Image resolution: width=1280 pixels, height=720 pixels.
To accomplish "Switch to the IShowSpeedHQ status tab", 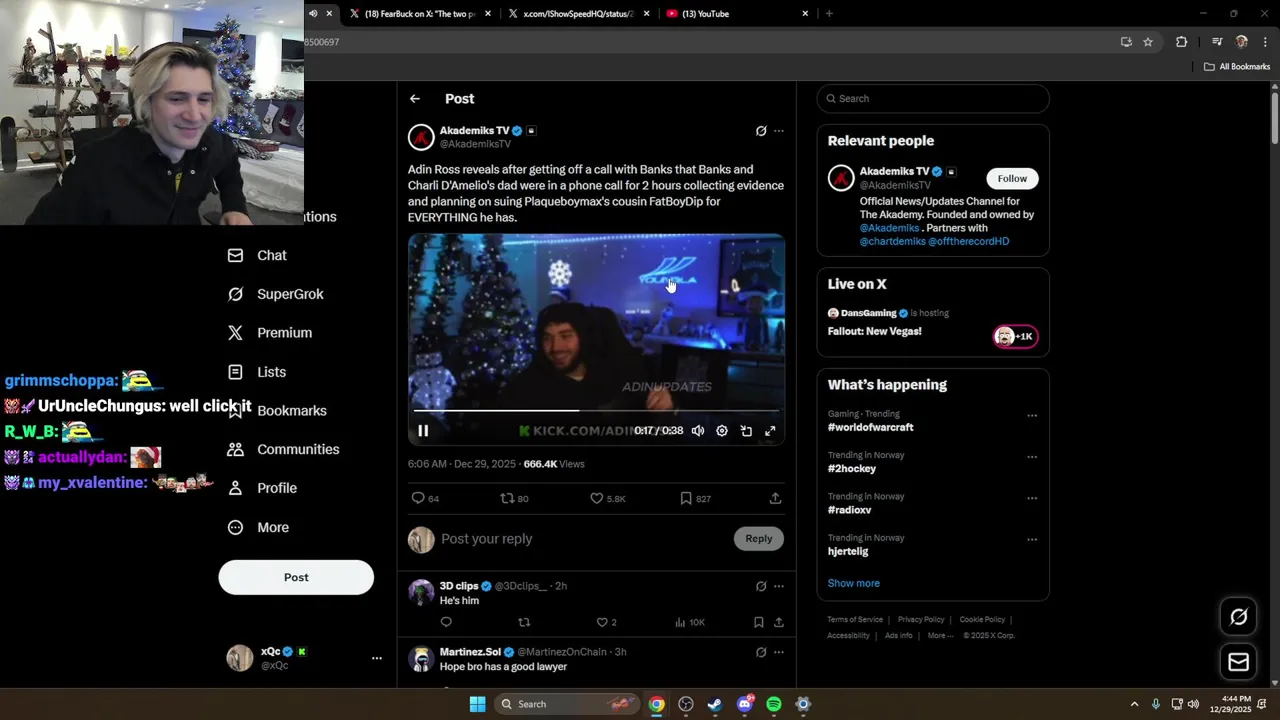I will [x=578, y=14].
